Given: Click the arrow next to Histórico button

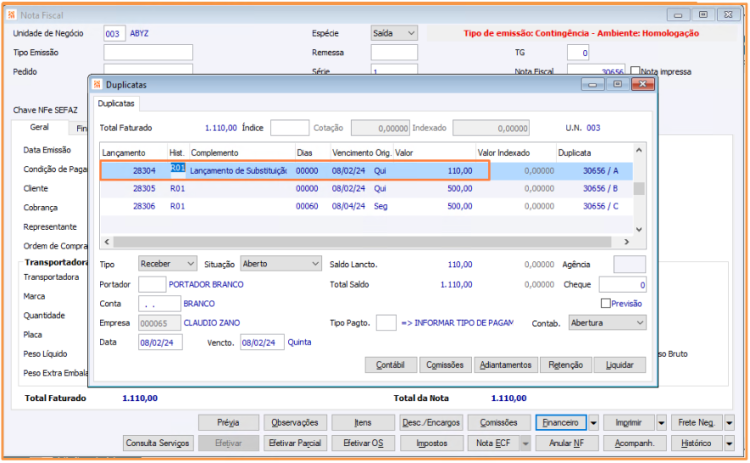Looking at the screenshot, I should [729, 442].
